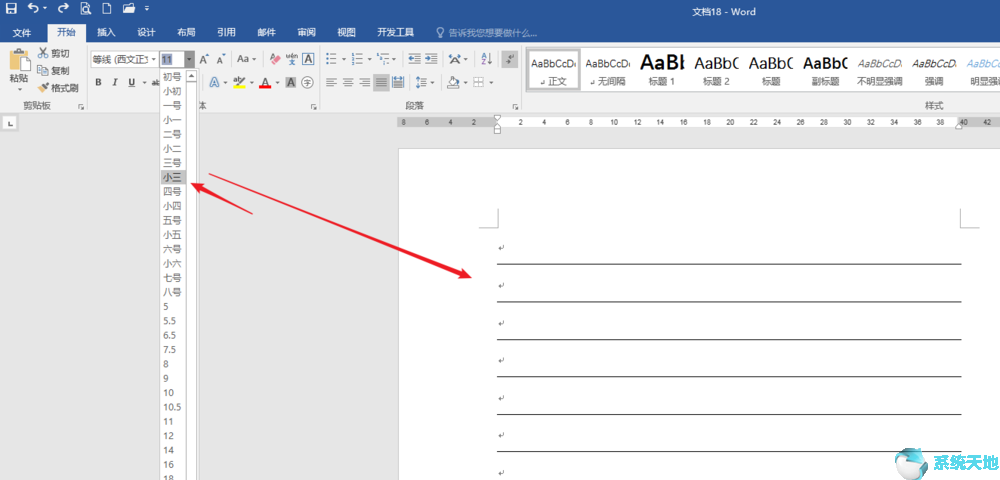The image size is (1000, 480).
Task: Open the Customize Quick Access Toolbar arrow
Action: (147, 9)
